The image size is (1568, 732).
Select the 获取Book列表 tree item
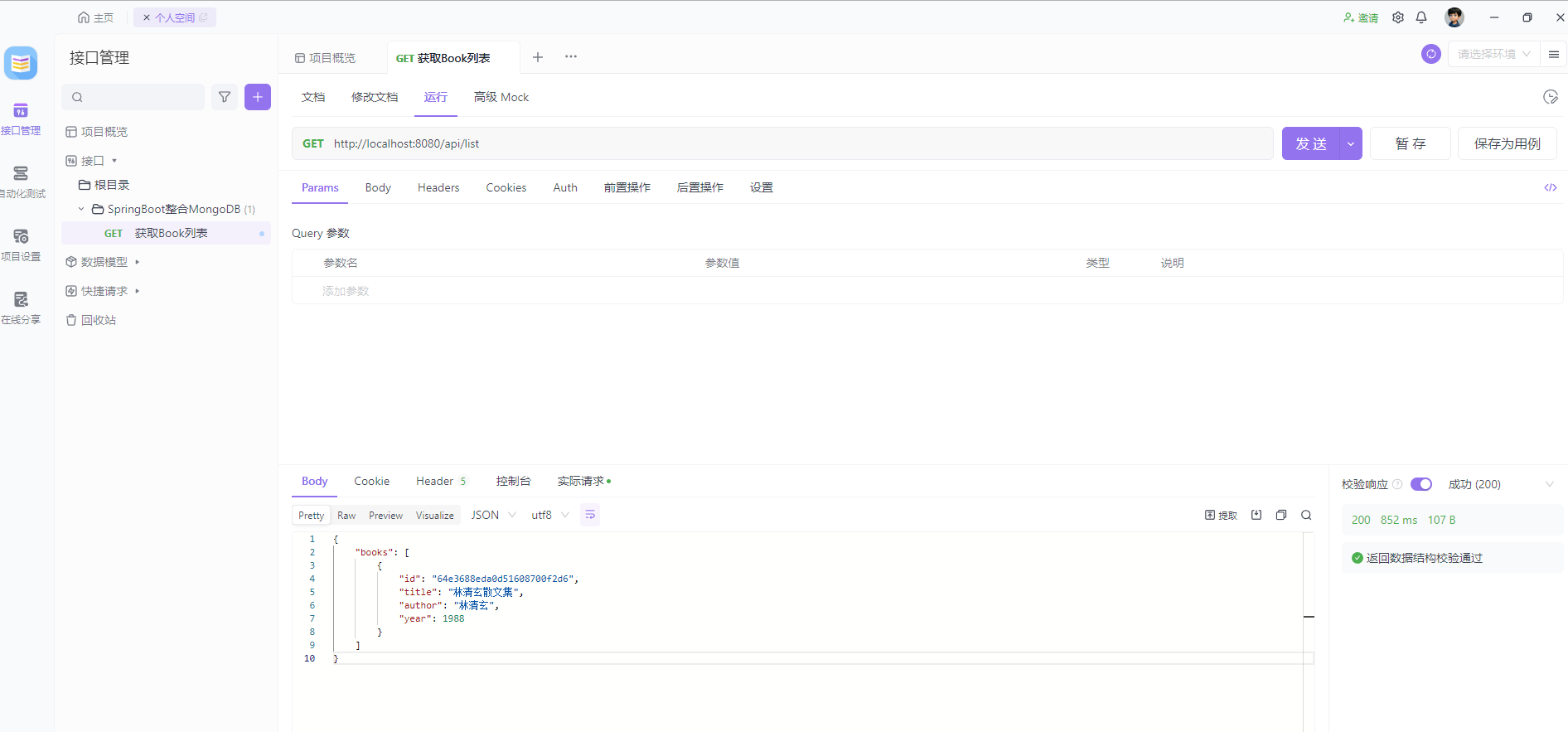[x=166, y=233]
